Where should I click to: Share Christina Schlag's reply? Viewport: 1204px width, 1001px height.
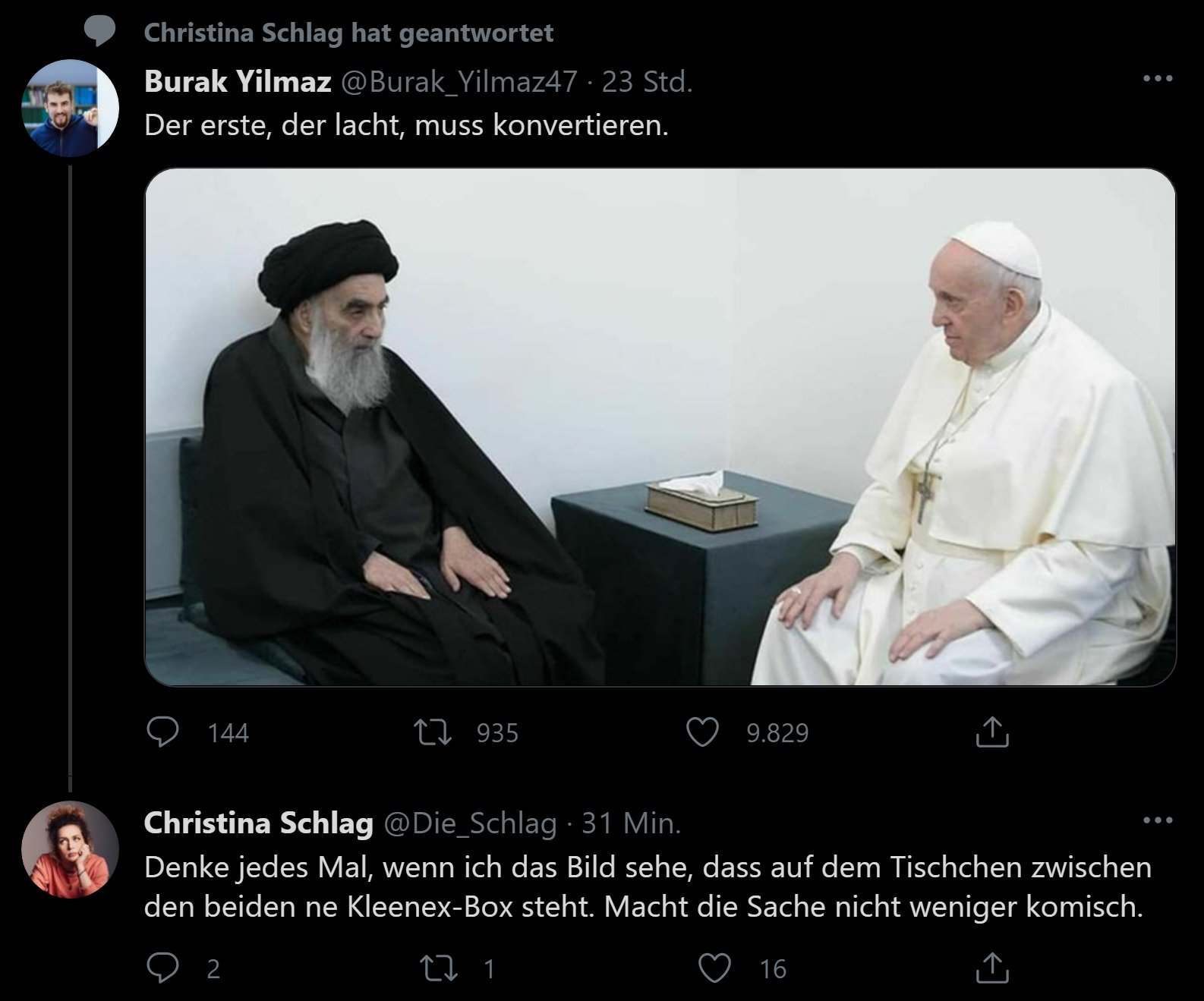[x=991, y=968]
